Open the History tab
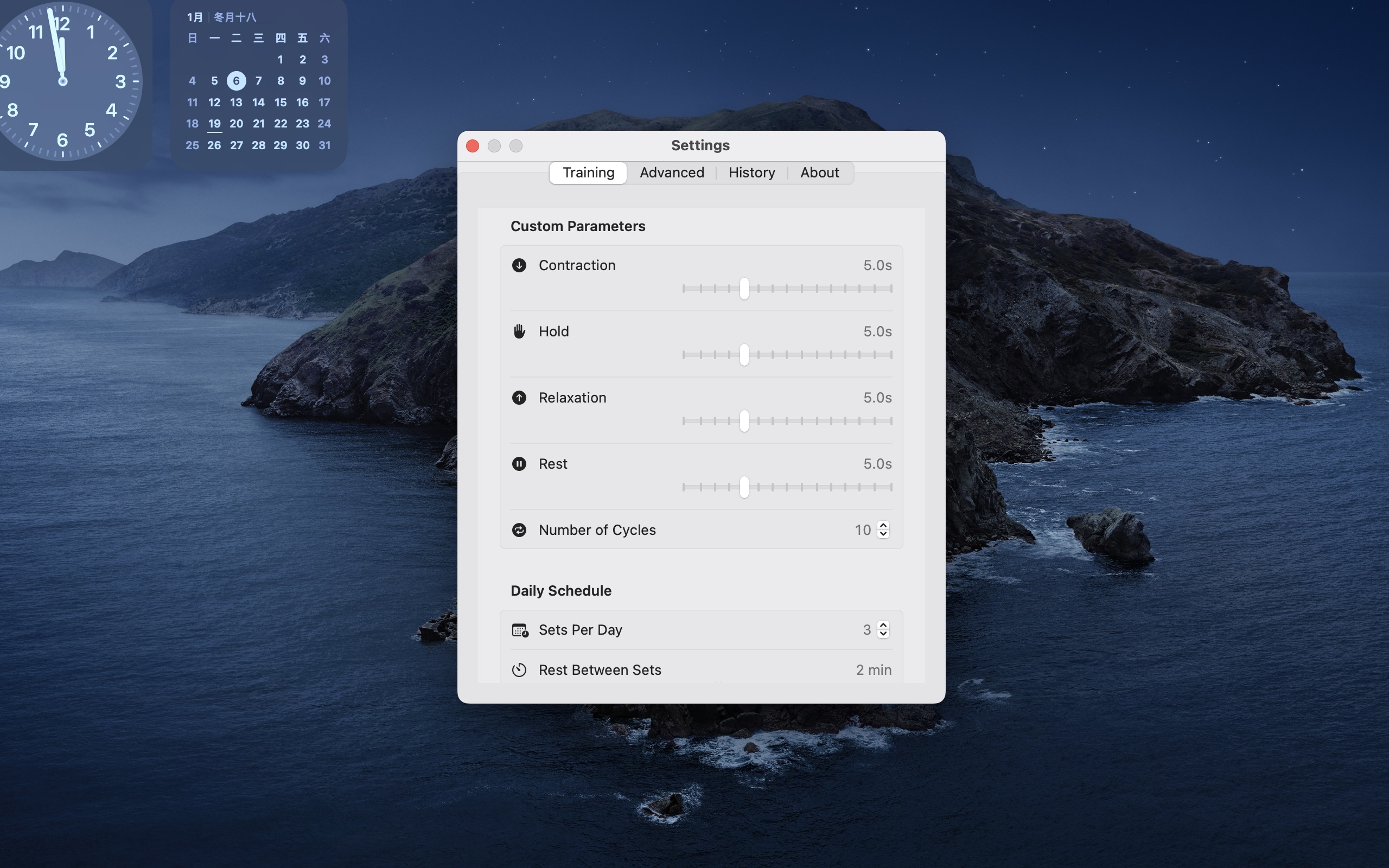The image size is (1389, 868). [x=751, y=173]
